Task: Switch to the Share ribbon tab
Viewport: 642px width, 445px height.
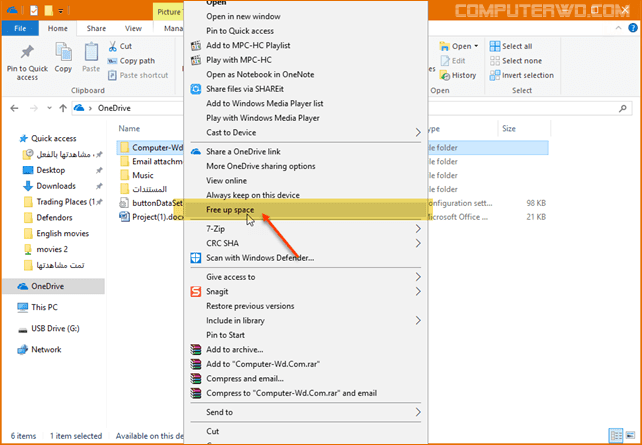Action: (x=96, y=28)
